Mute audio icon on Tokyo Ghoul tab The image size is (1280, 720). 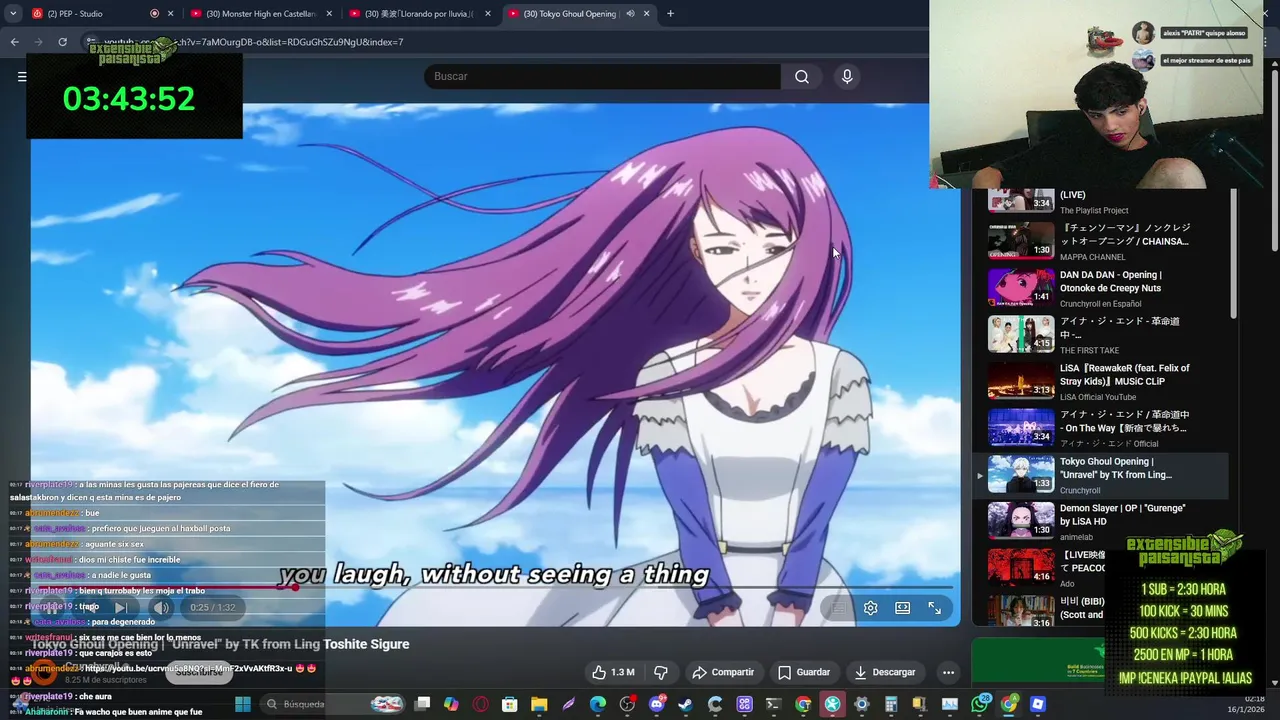tap(630, 13)
